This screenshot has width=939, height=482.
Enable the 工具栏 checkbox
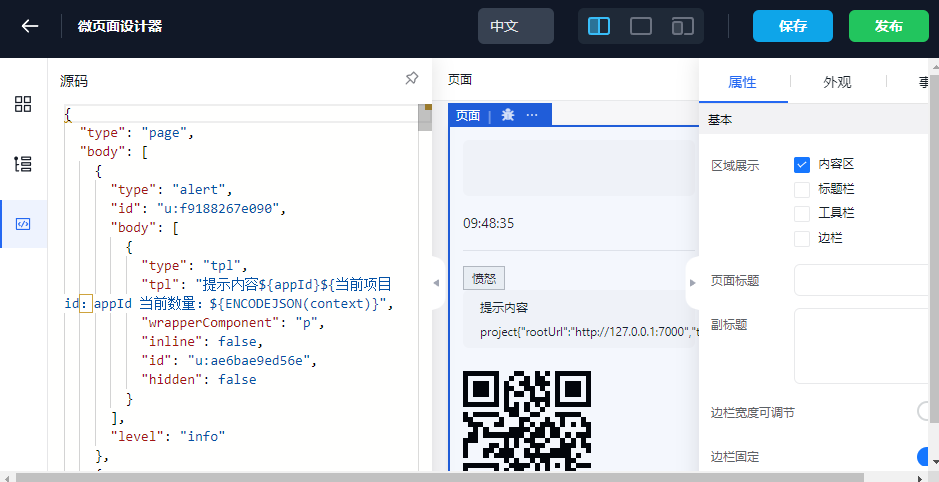coord(802,213)
